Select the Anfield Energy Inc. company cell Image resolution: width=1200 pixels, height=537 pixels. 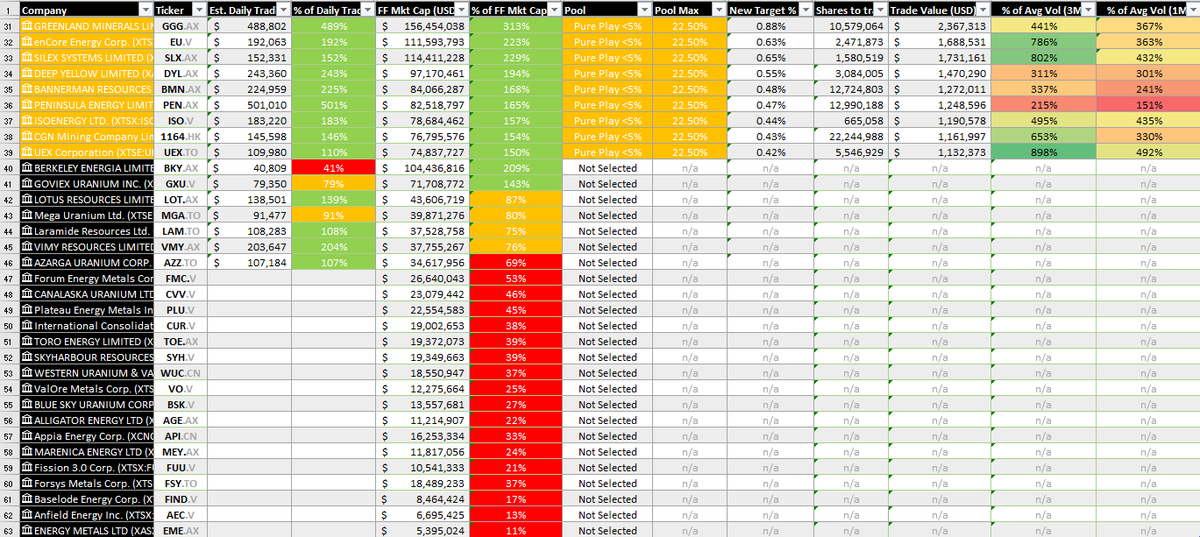[x=87, y=515]
